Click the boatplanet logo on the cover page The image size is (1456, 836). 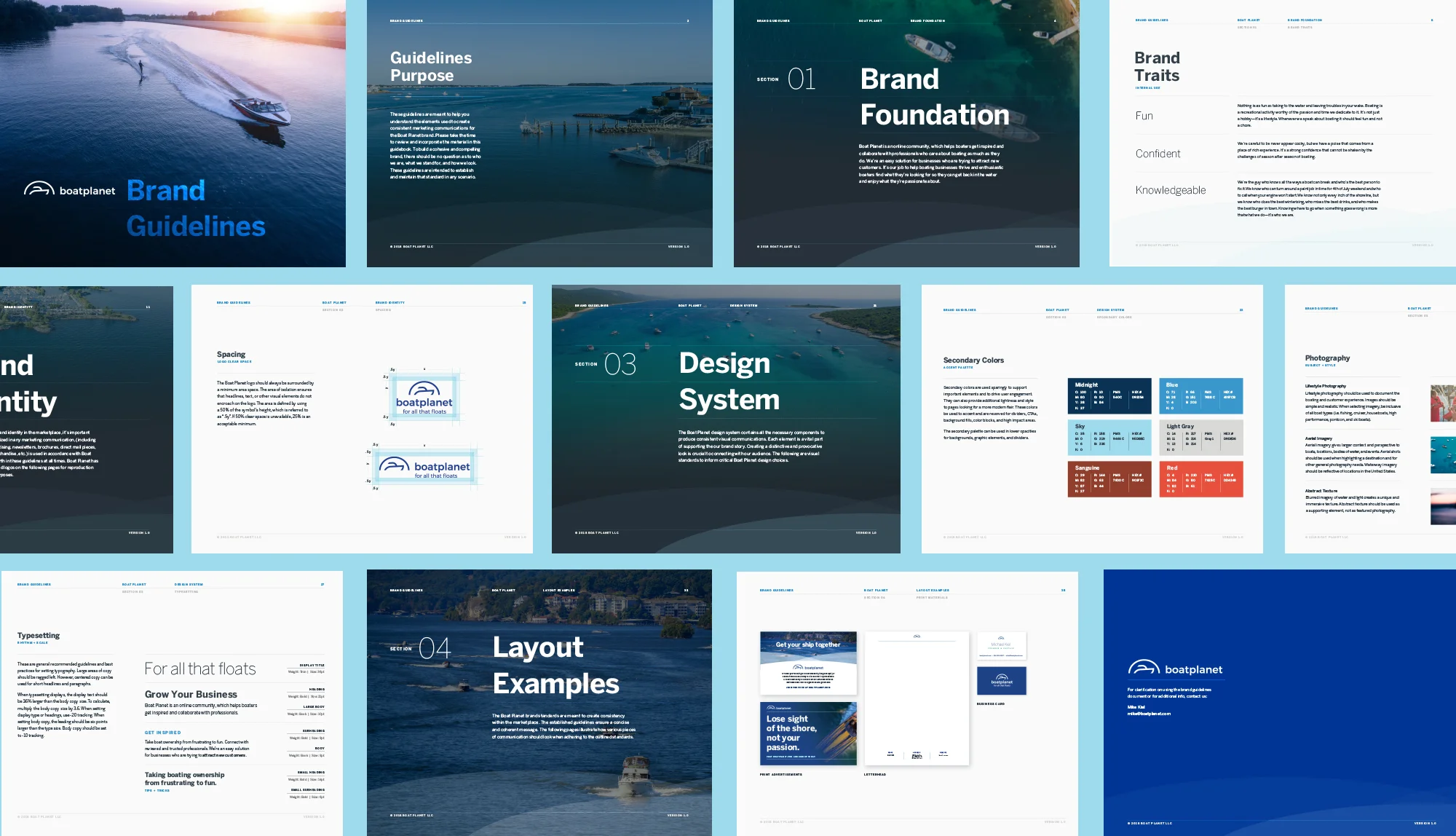coord(70,189)
